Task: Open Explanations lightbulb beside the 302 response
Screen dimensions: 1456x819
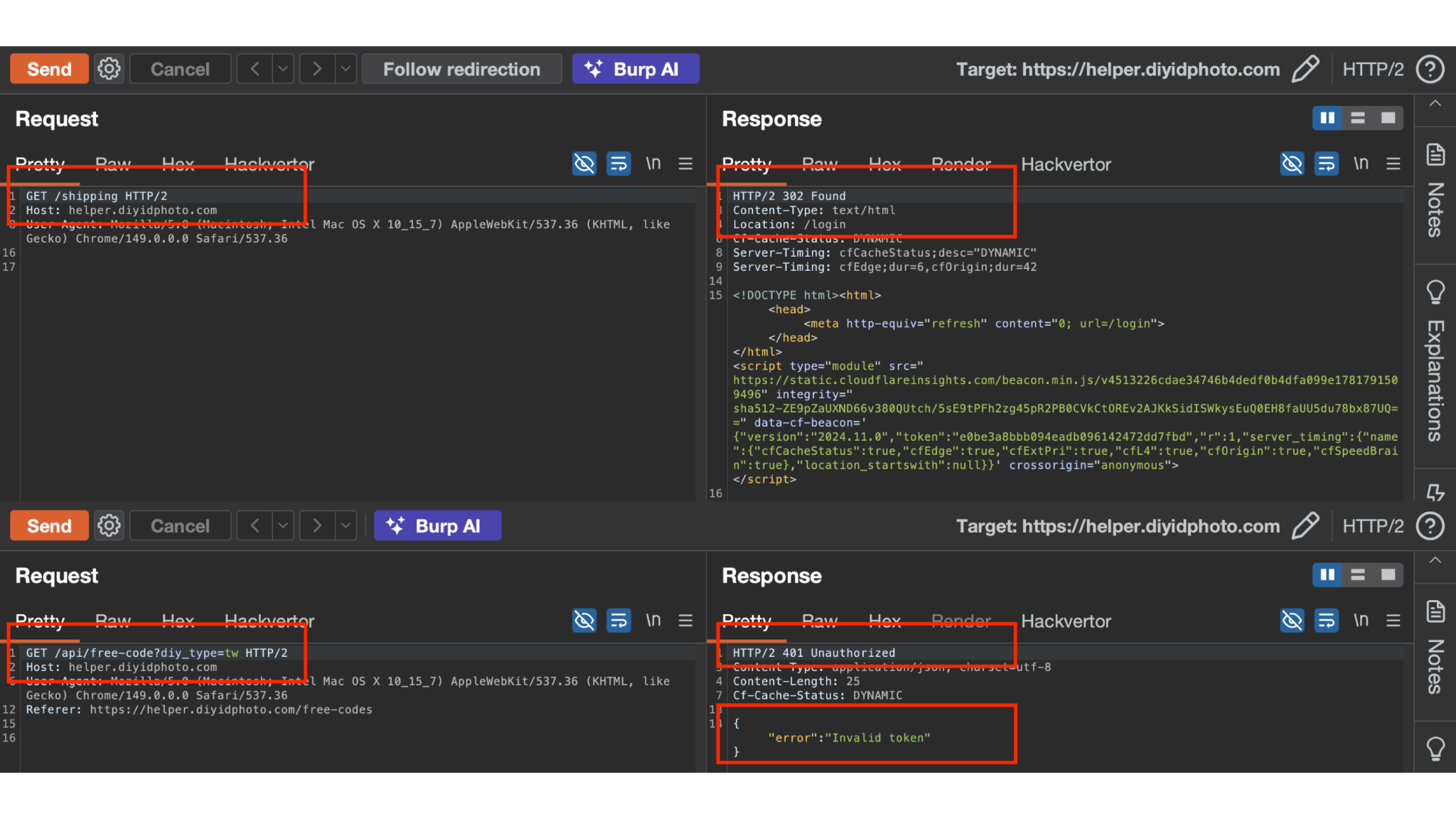Action: tap(1435, 292)
